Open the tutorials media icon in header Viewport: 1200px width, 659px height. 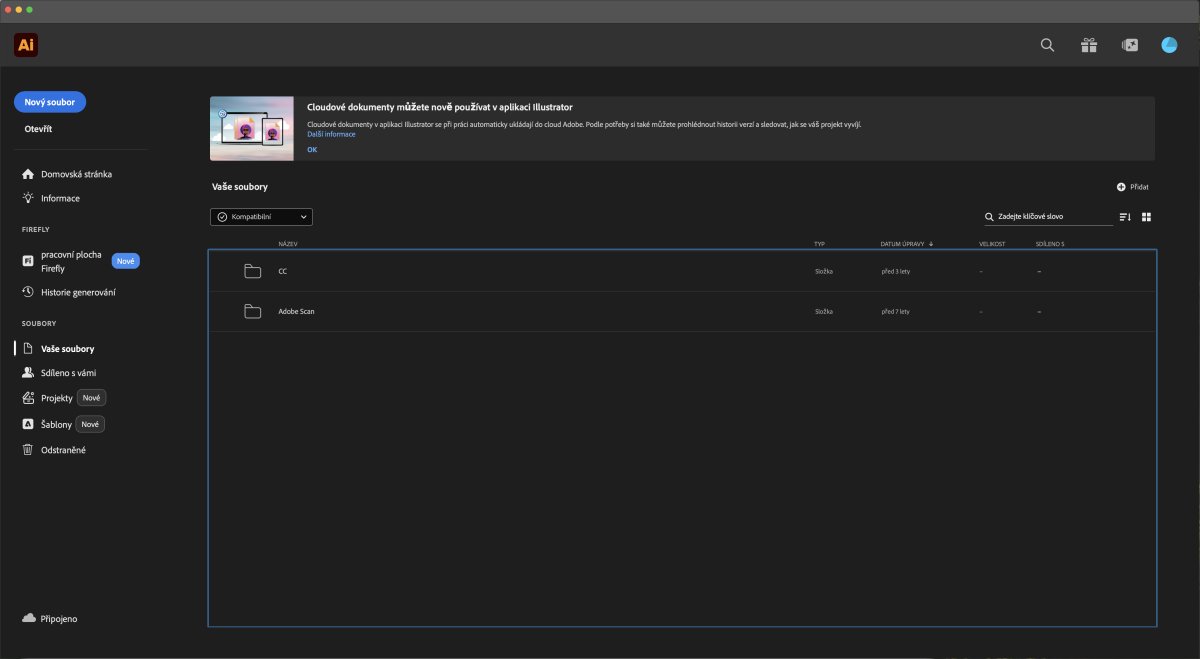pyautogui.click(x=1130, y=45)
